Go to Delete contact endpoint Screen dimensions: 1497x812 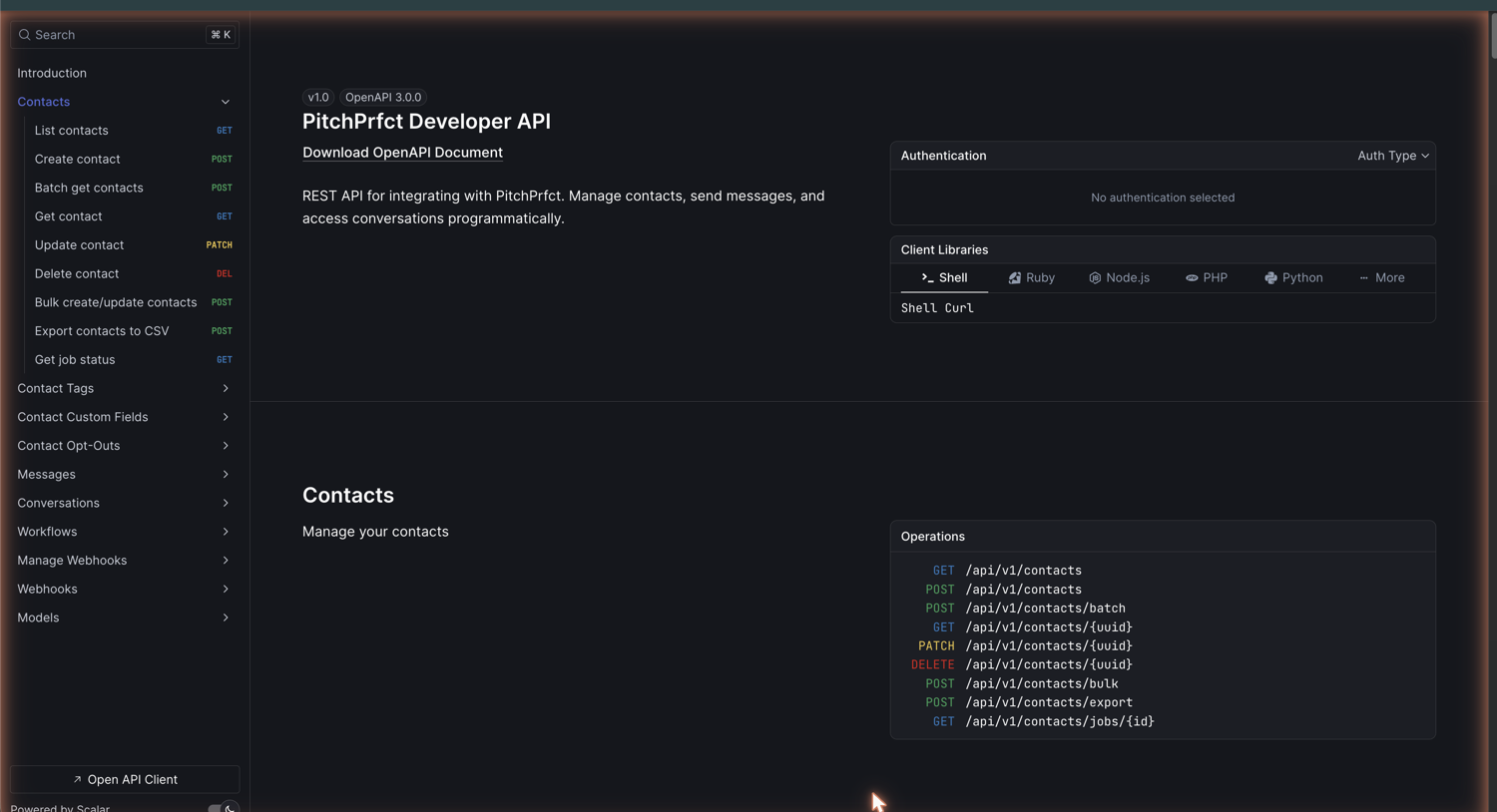tap(133, 273)
